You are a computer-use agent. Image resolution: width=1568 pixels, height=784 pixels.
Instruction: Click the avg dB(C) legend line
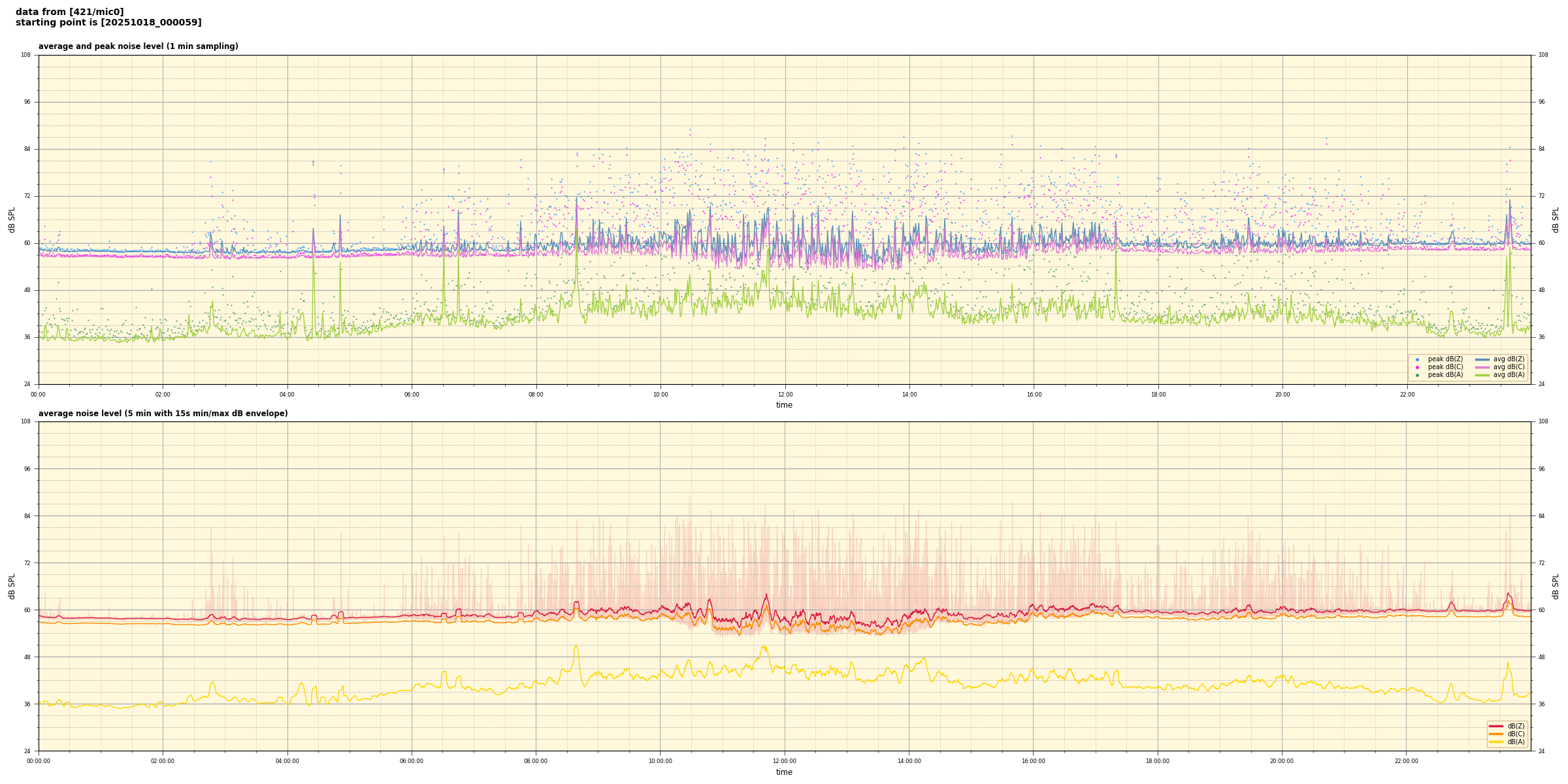pos(1482,367)
